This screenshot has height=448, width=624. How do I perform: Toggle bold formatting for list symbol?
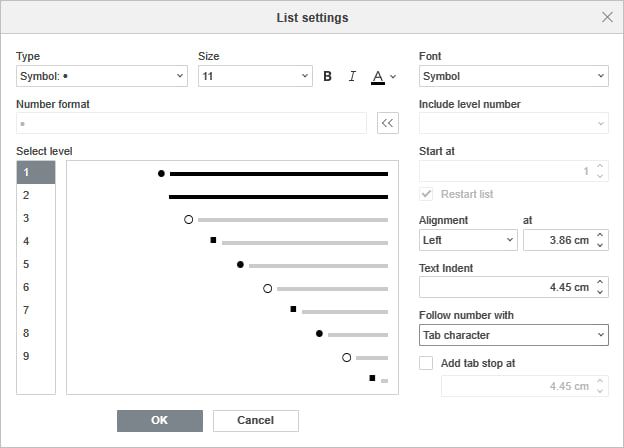pos(327,76)
